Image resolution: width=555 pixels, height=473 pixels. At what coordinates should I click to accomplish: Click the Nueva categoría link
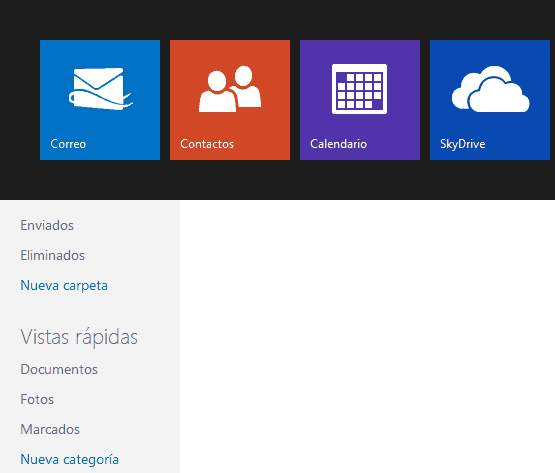click(x=70, y=460)
